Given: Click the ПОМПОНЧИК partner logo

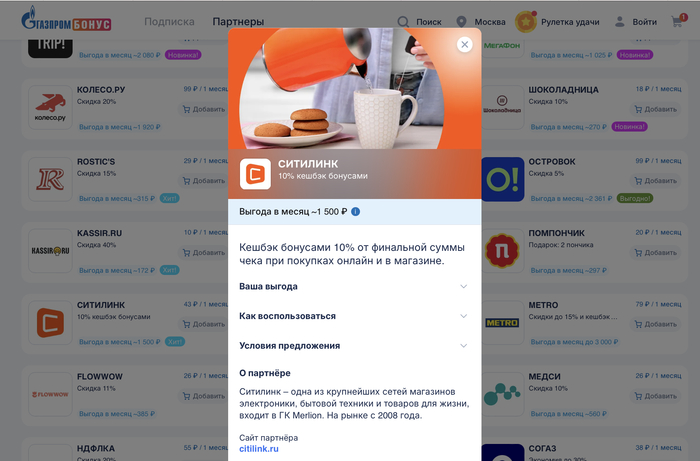Looking at the screenshot, I should [x=502, y=251].
